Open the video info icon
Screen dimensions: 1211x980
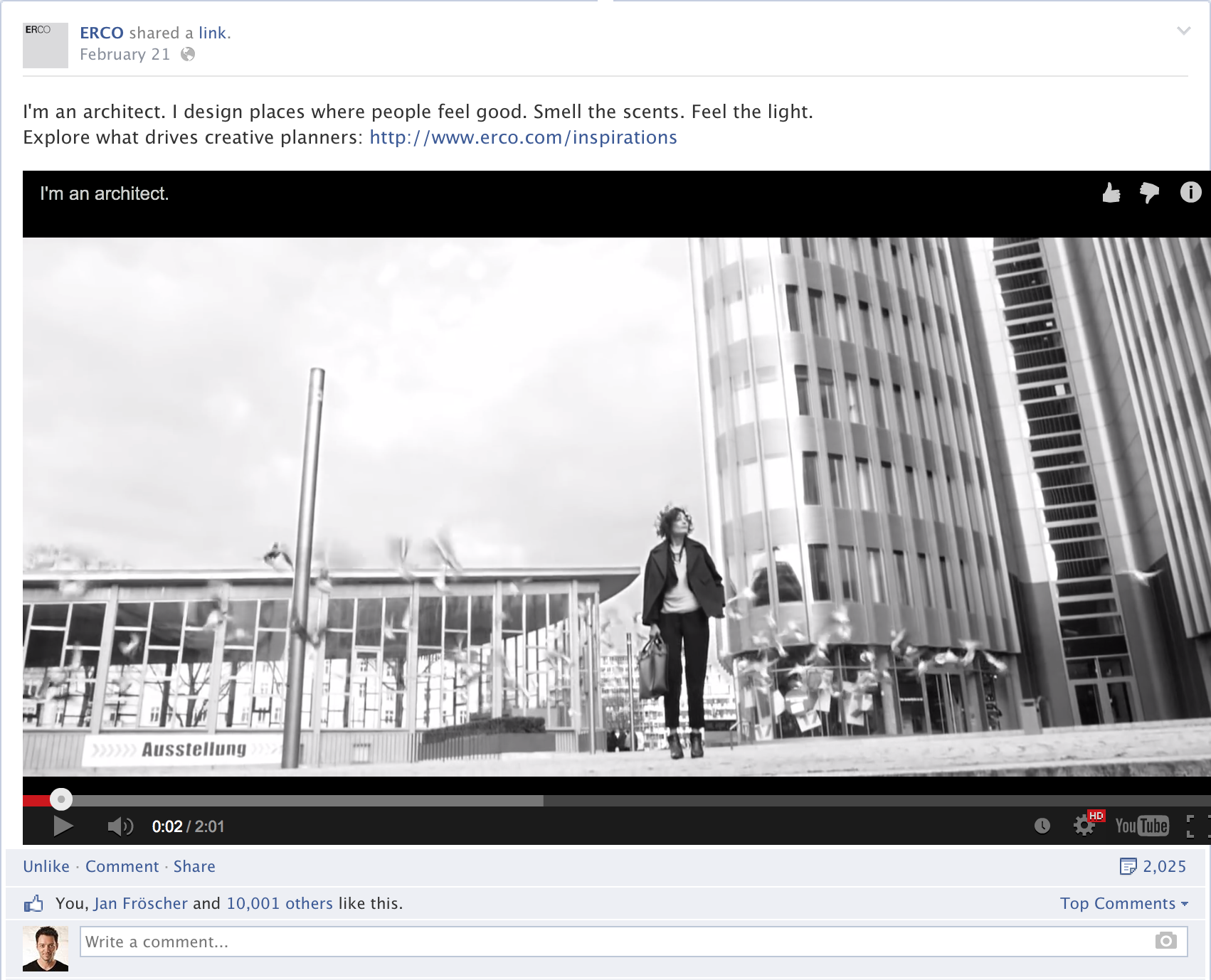pos(1190,192)
